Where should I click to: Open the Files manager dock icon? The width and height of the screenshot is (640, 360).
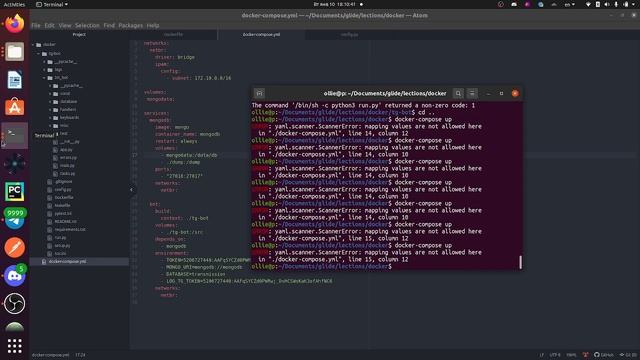[x=15, y=52]
